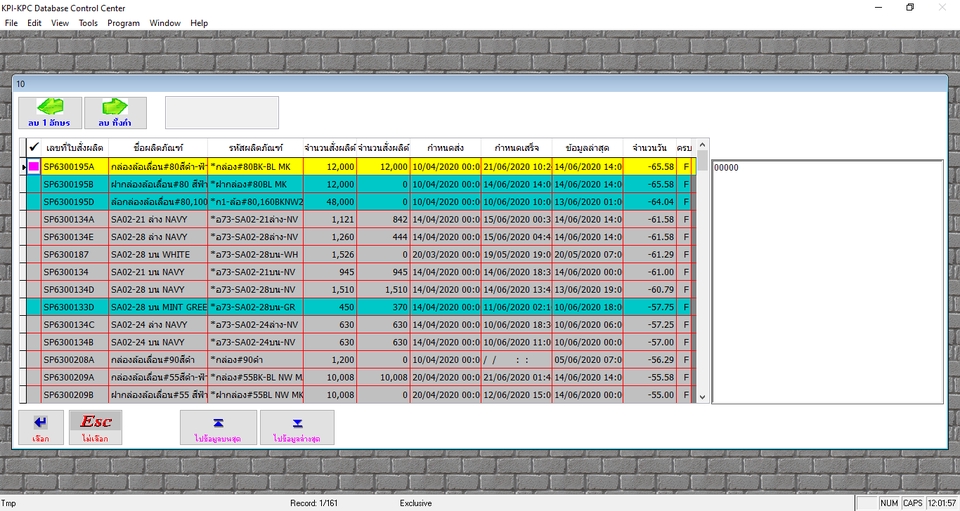Select order cell SP6300195A
Screen dimensions: 960x511
click(75, 166)
